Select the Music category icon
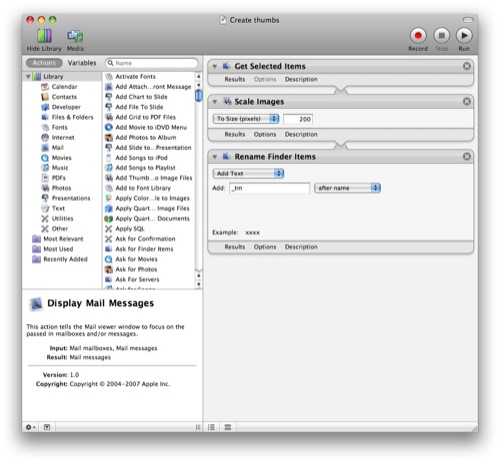500x462 pixels. 45,168
